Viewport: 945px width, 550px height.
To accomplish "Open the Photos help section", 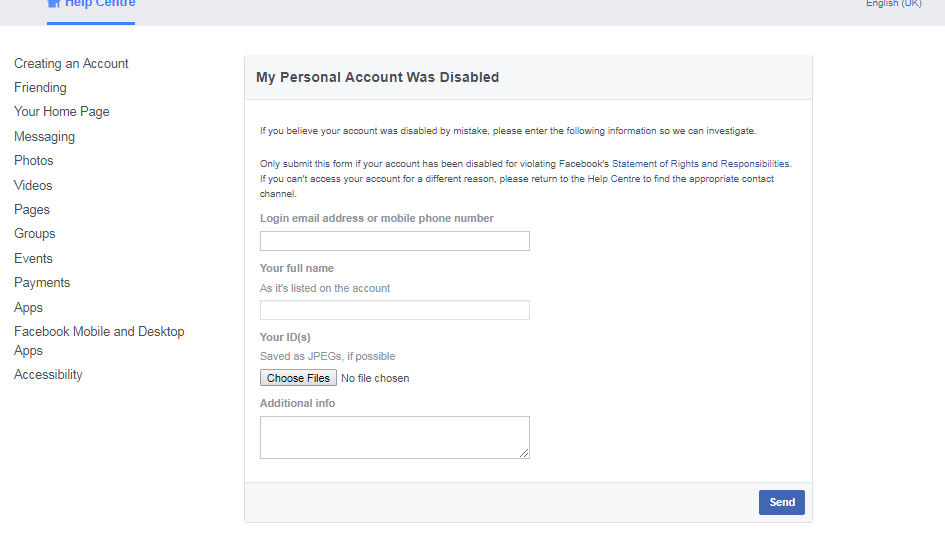I will coord(34,161).
